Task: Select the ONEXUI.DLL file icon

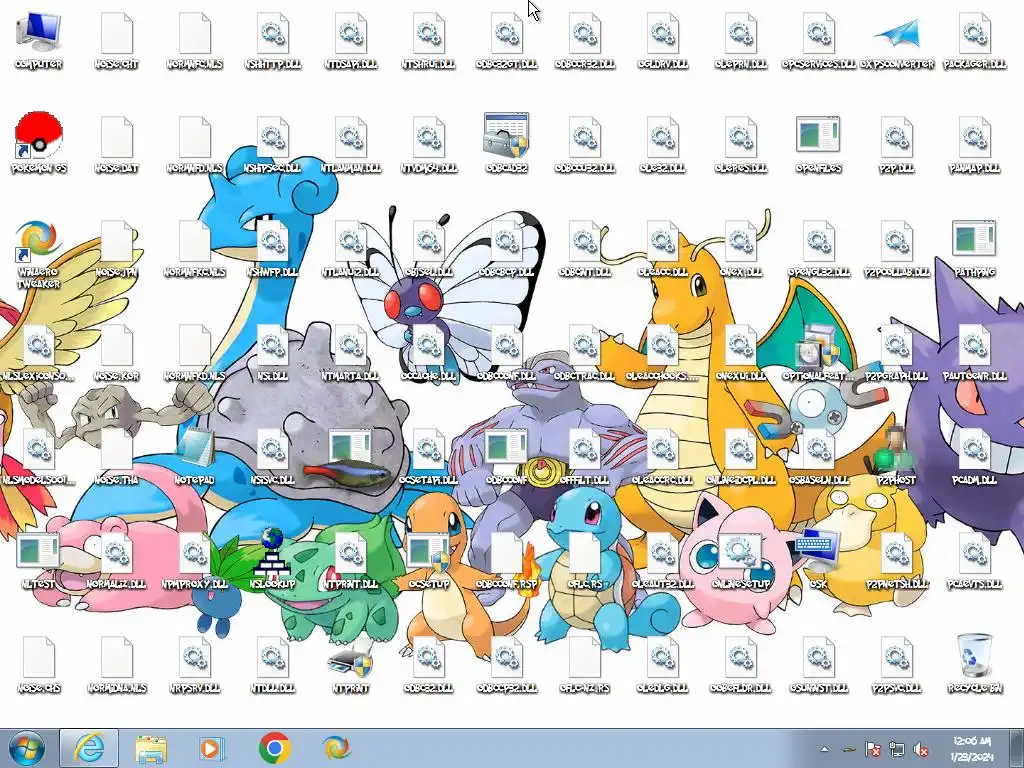Action: point(741,345)
